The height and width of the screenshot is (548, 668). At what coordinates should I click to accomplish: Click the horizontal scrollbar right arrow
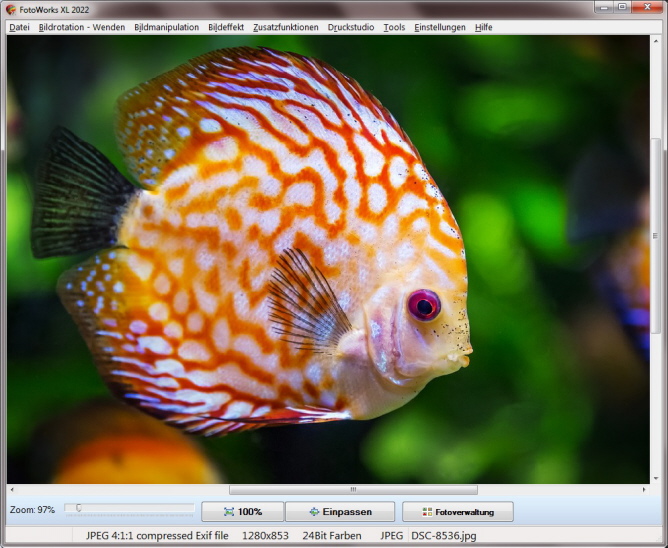(x=643, y=490)
